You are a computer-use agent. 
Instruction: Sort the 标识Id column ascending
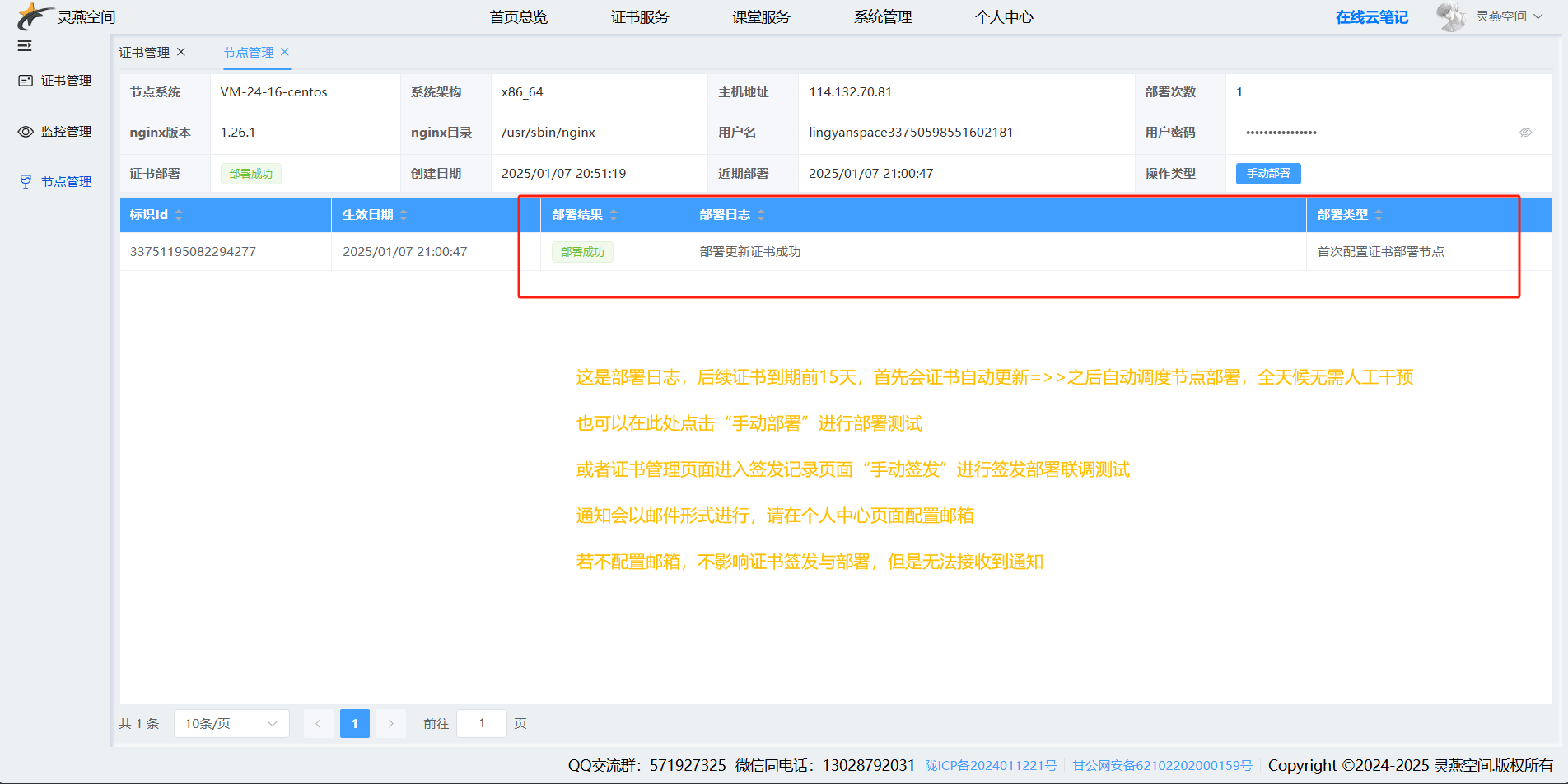(x=179, y=210)
